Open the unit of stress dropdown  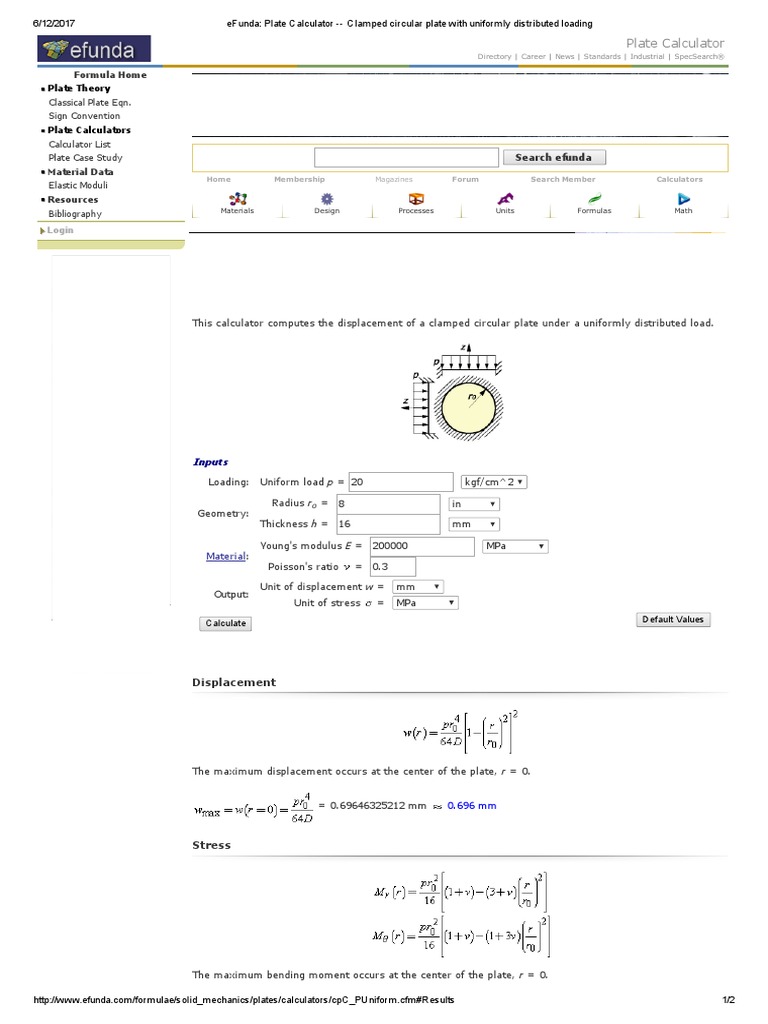425,603
